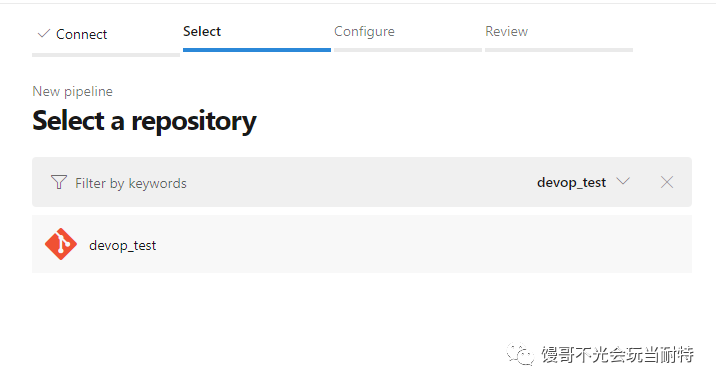Screen dimensions: 716x386
Task: Click the gray bar under Connect
Action: click(x=105, y=55)
